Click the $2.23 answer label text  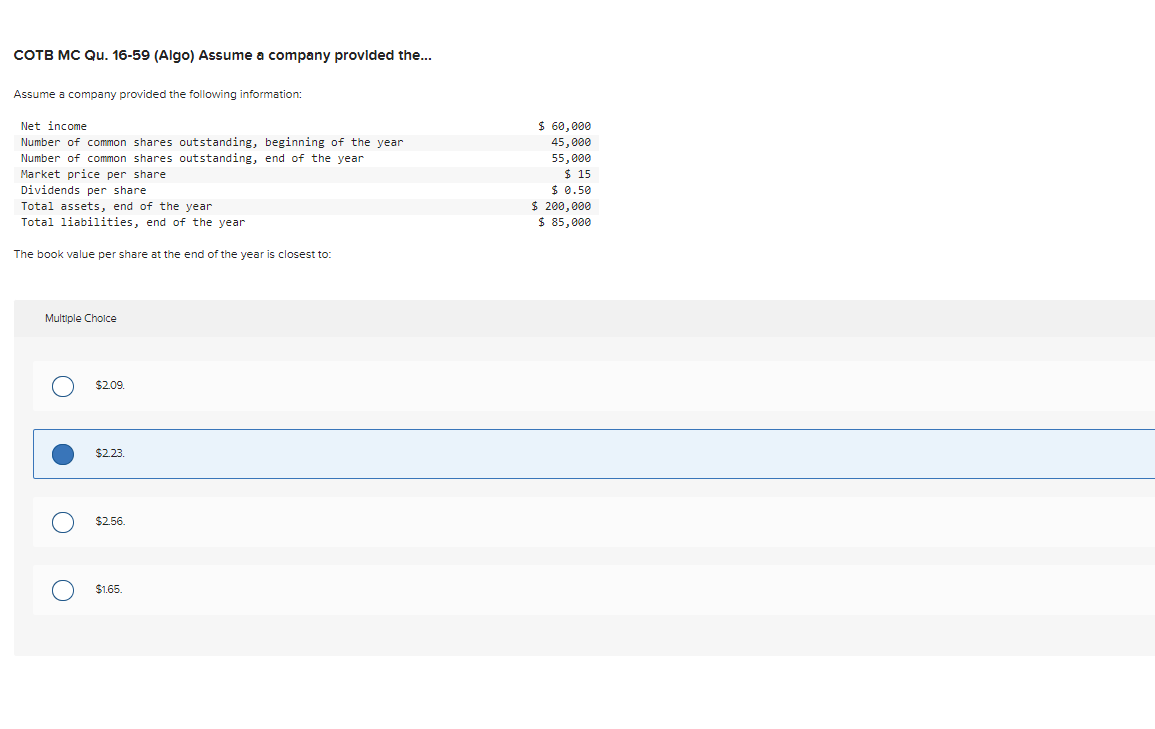coord(108,453)
